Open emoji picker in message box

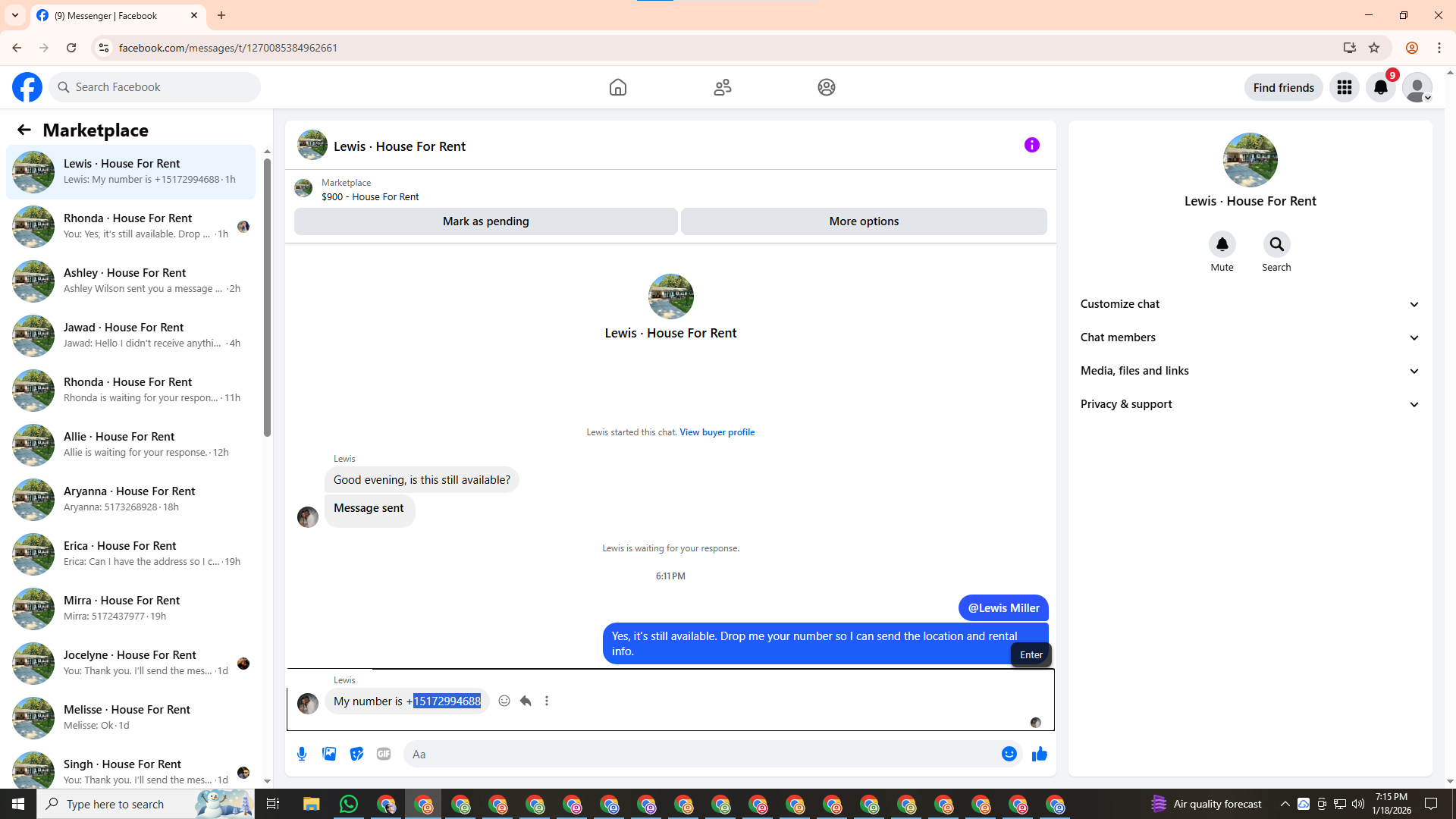pos(1009,754)
